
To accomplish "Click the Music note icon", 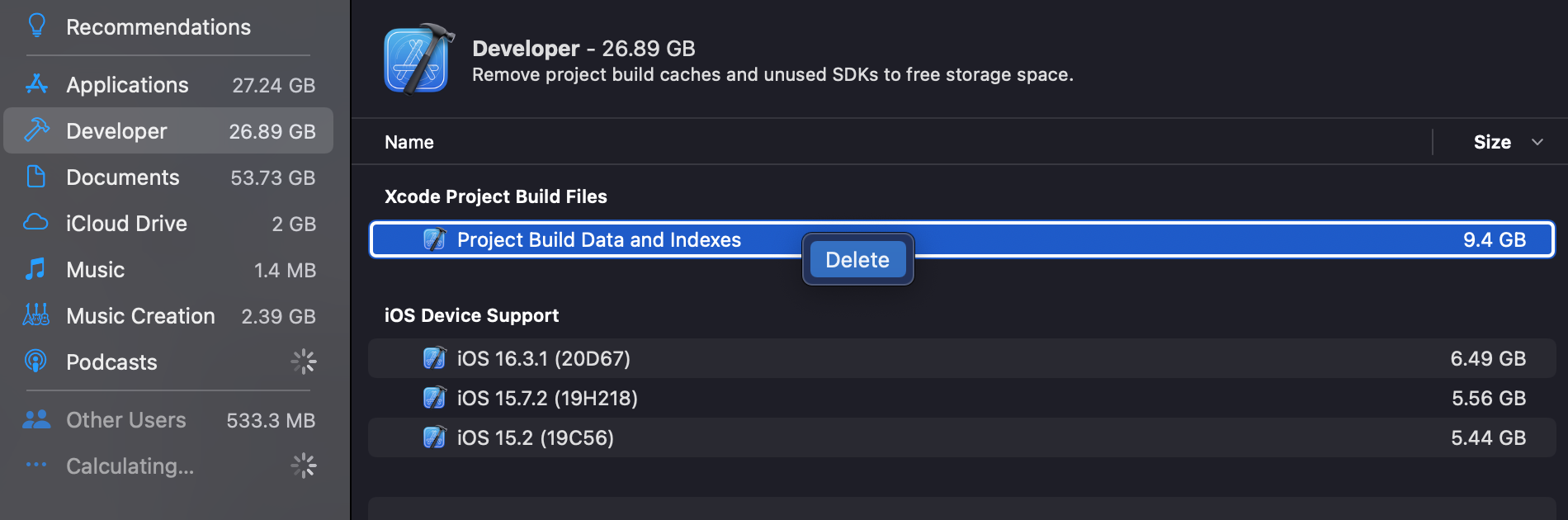I will pos(36,269).
